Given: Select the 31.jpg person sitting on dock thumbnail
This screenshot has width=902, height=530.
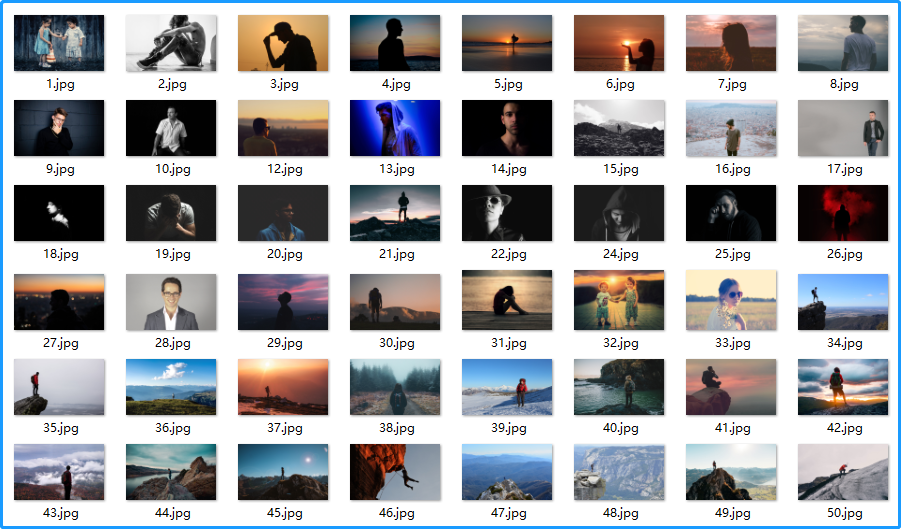Looking at the screenshot, I should [x=507, y=300].
